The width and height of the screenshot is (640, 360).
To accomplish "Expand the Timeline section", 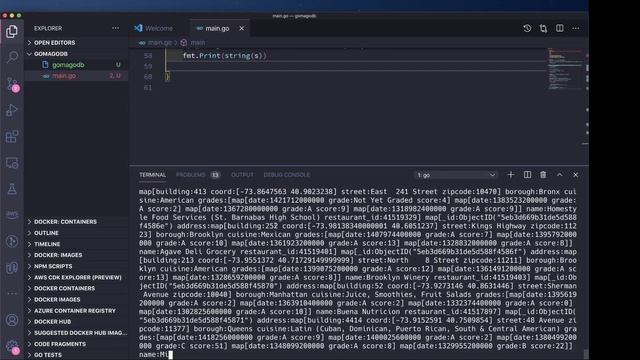I will 76,244.
